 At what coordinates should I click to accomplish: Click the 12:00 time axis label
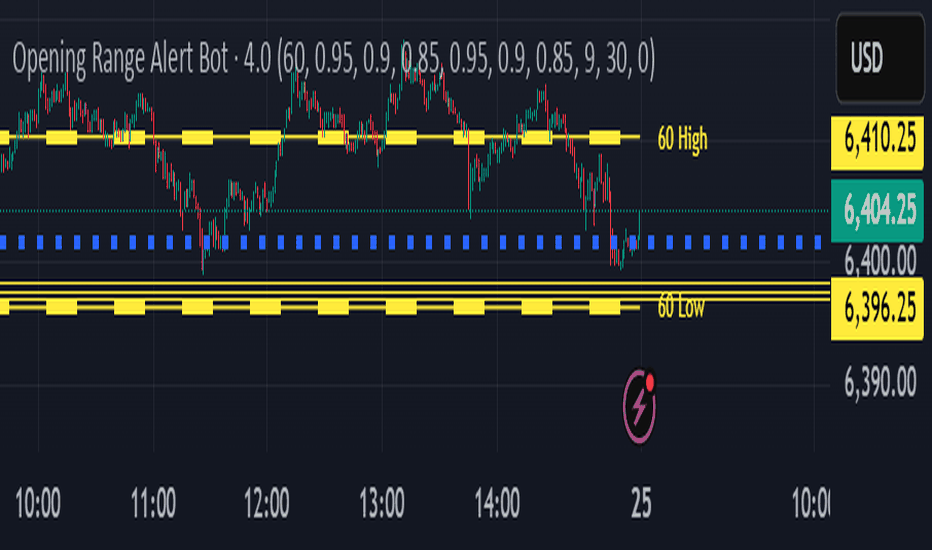pyautogui.click(x=267, y=504)
